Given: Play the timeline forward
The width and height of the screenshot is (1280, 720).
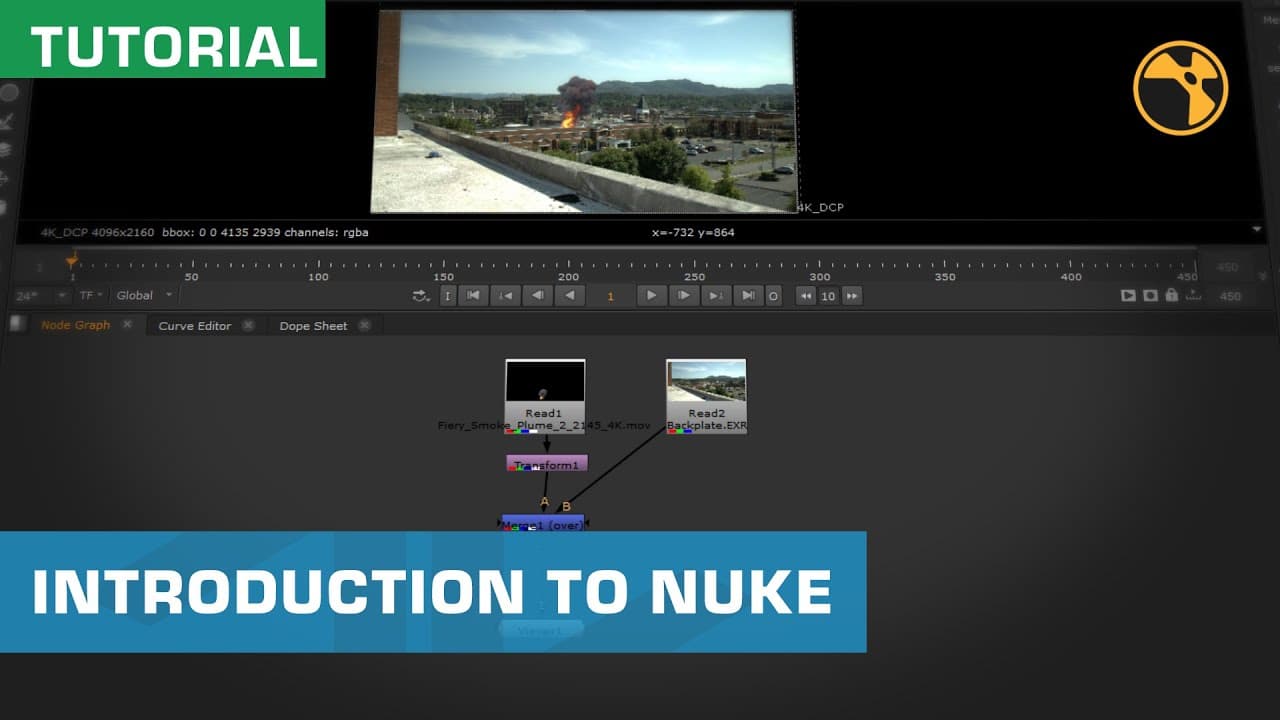Looking at the screenshot, I should coord(652,296).
